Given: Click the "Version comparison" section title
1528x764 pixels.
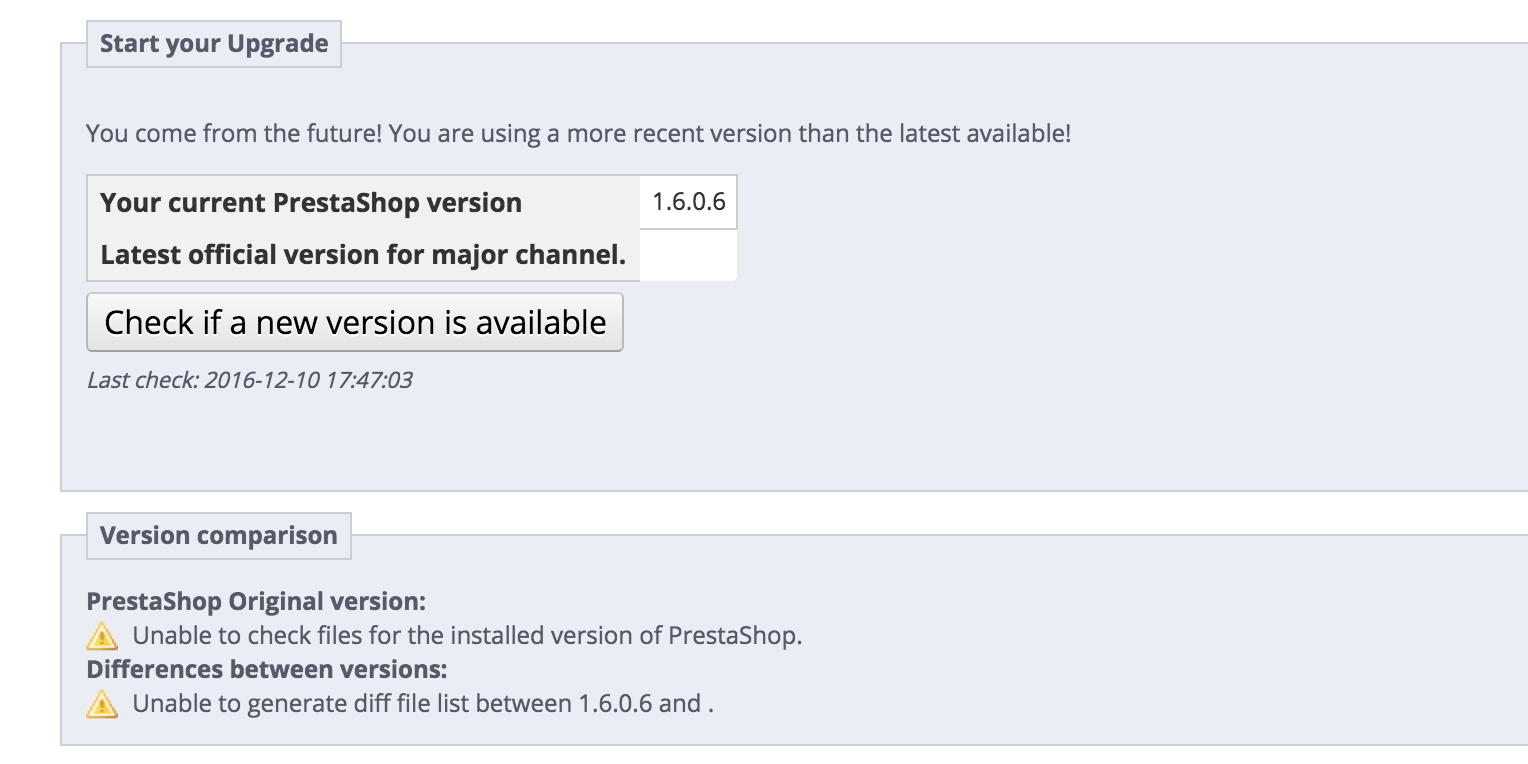Looking at the screenshot, I should 219,536.
